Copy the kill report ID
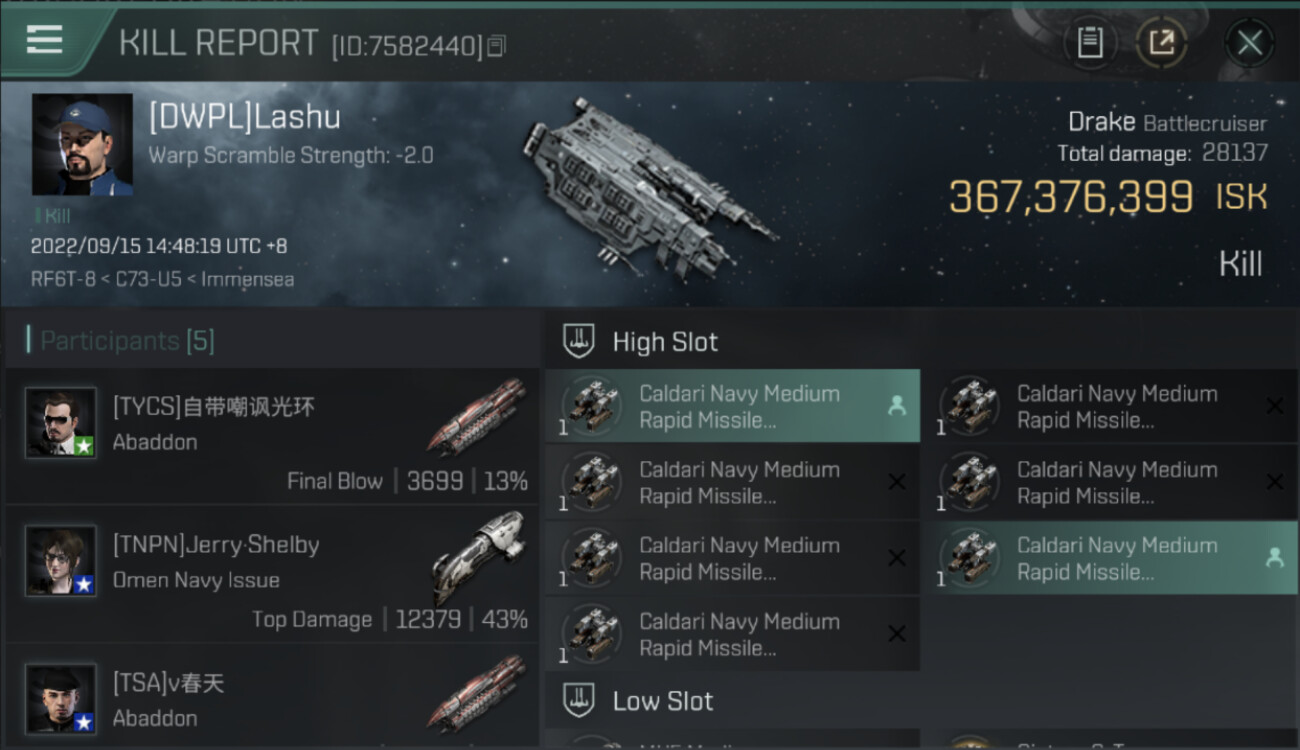 click(x=497, y=46)
